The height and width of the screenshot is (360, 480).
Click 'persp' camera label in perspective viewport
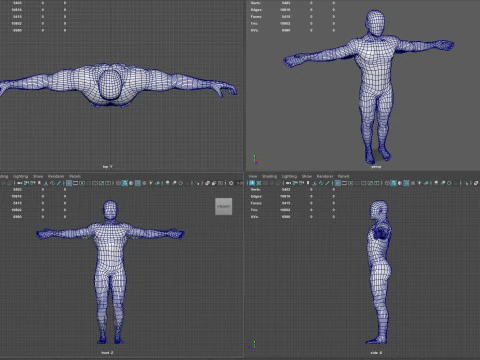(376, 166)
